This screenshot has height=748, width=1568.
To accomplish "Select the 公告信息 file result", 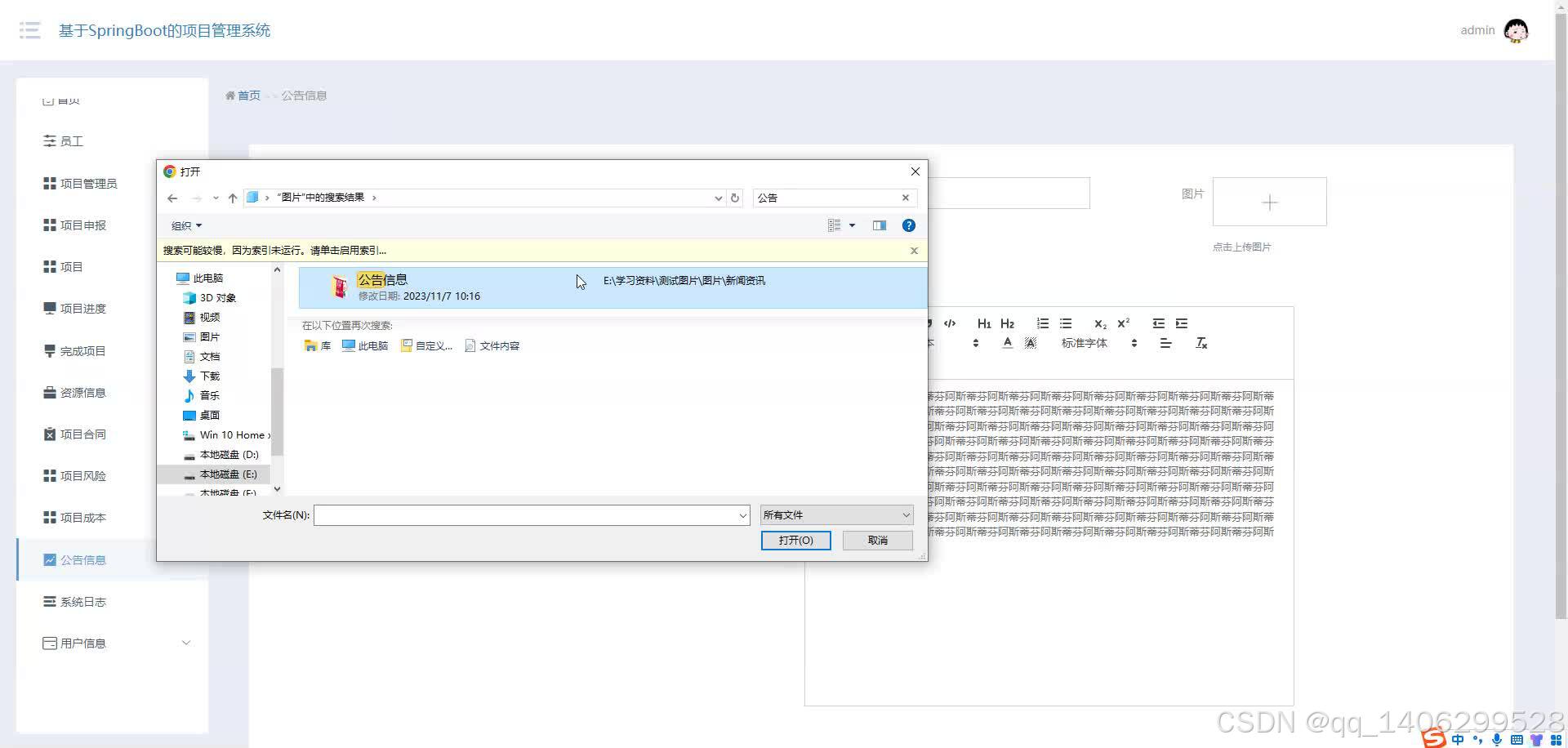I will (612, 287).
